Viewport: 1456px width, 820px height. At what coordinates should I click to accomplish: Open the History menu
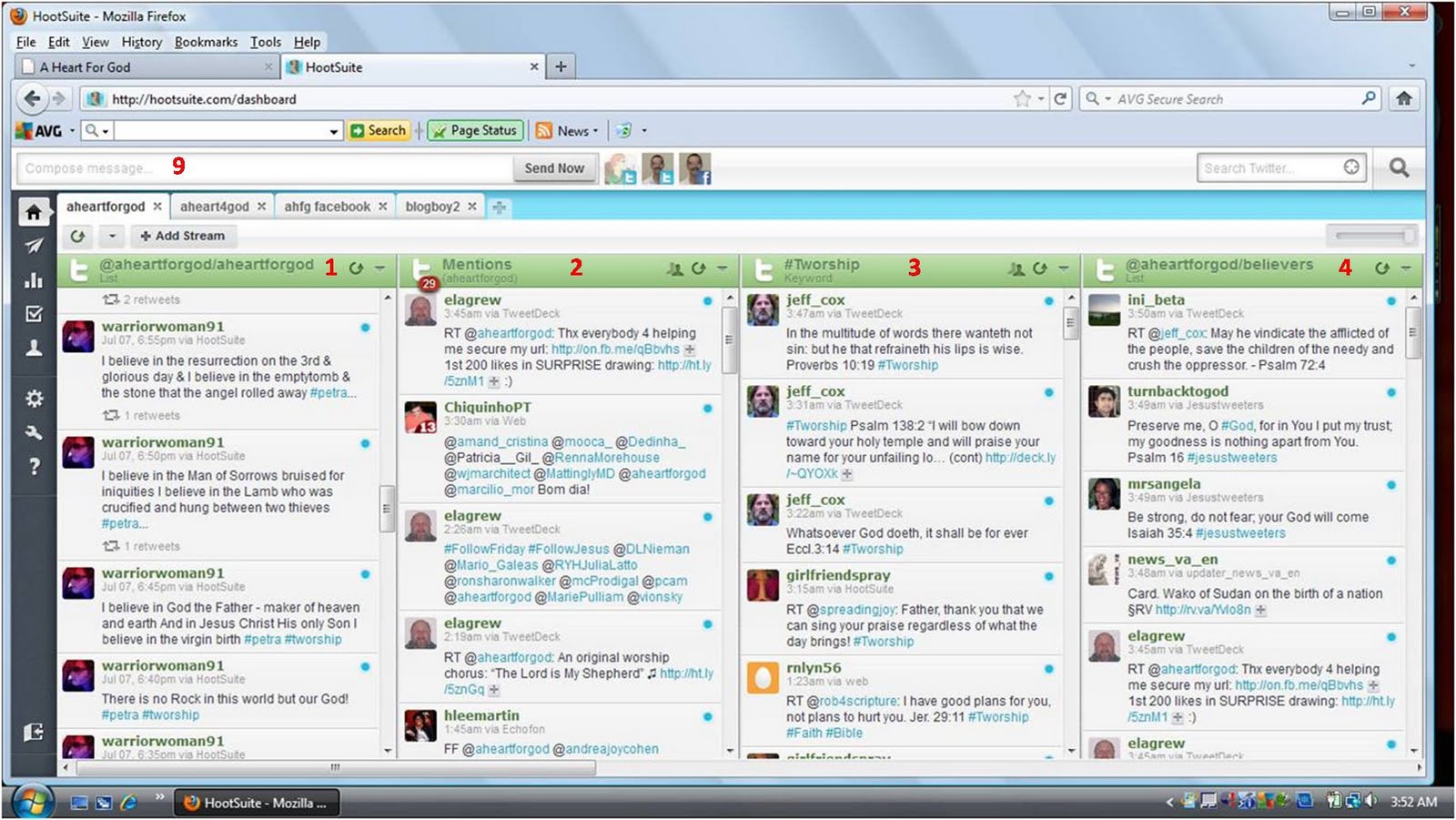pyautogui.click(x=142, y=42)
